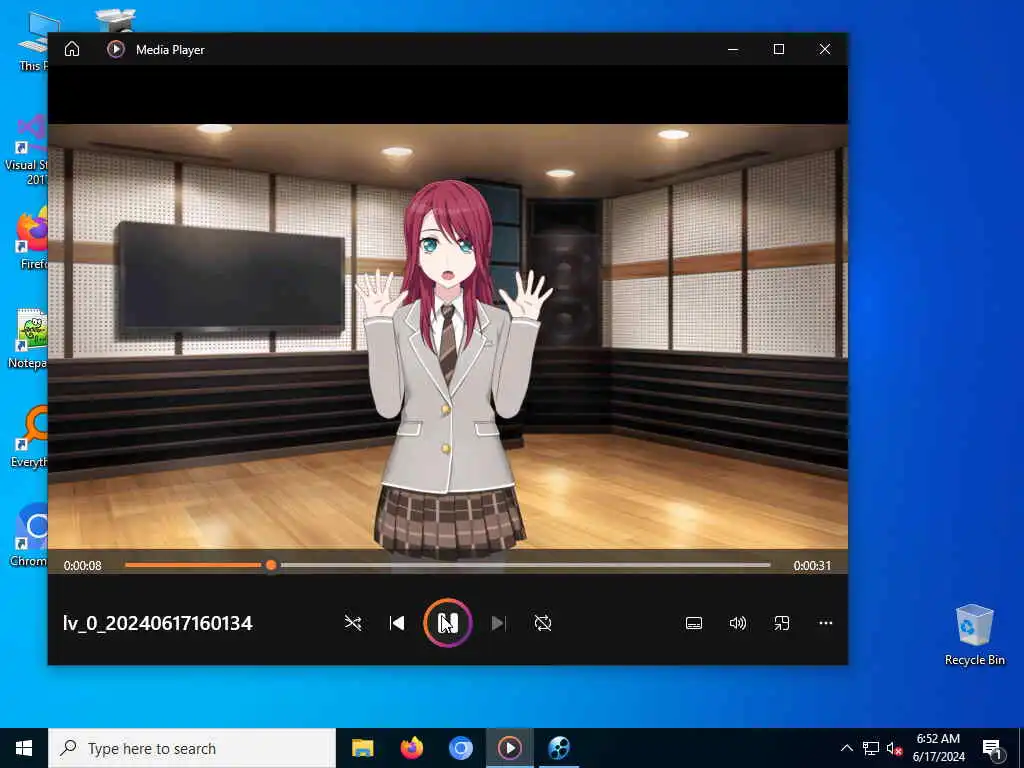Select Media Player taskbar button
1024x768 pixels.
[509, 748]
